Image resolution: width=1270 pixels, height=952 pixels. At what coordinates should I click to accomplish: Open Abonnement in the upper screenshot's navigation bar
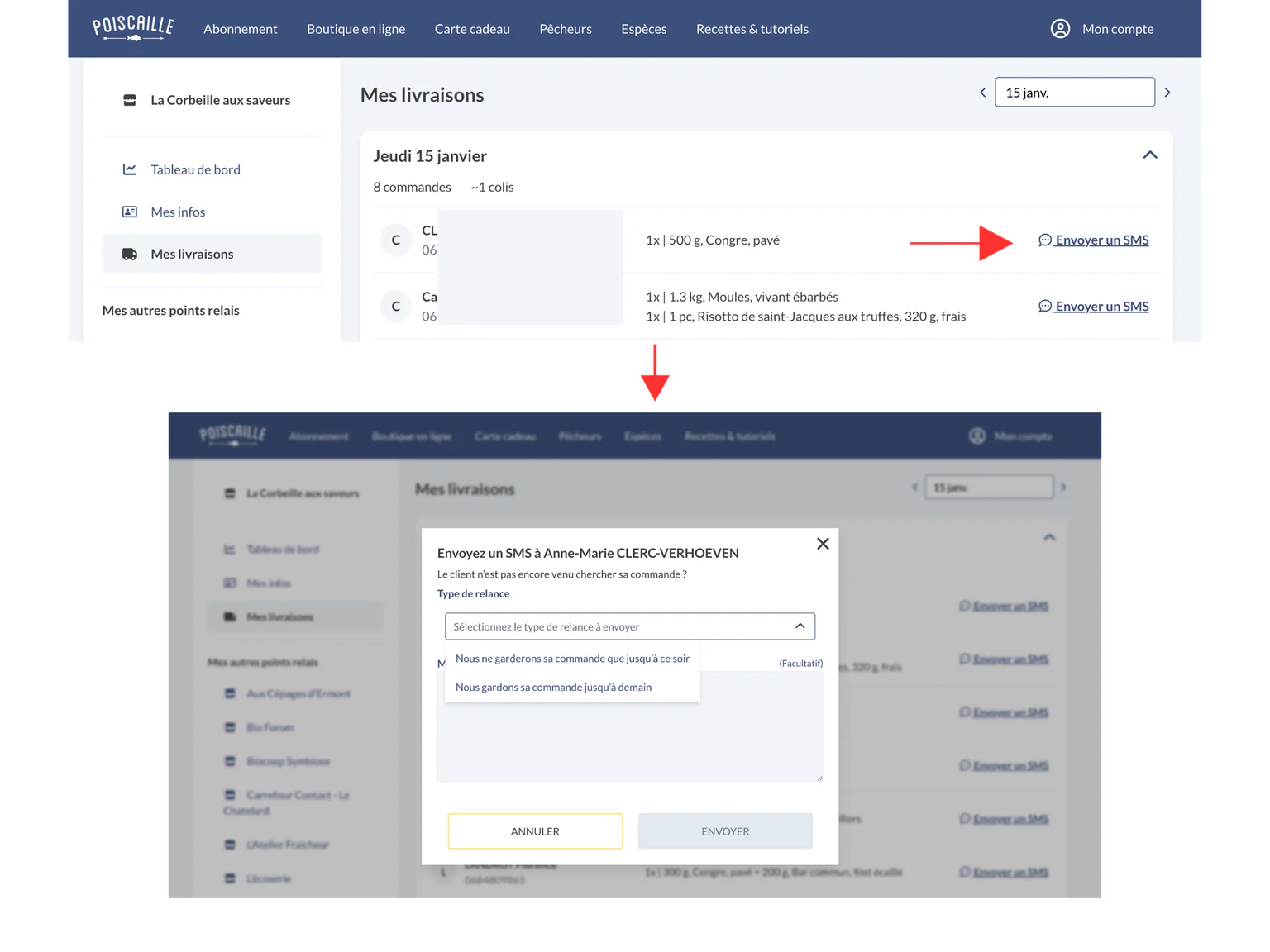pyautogui.click(x=241, y=29)
